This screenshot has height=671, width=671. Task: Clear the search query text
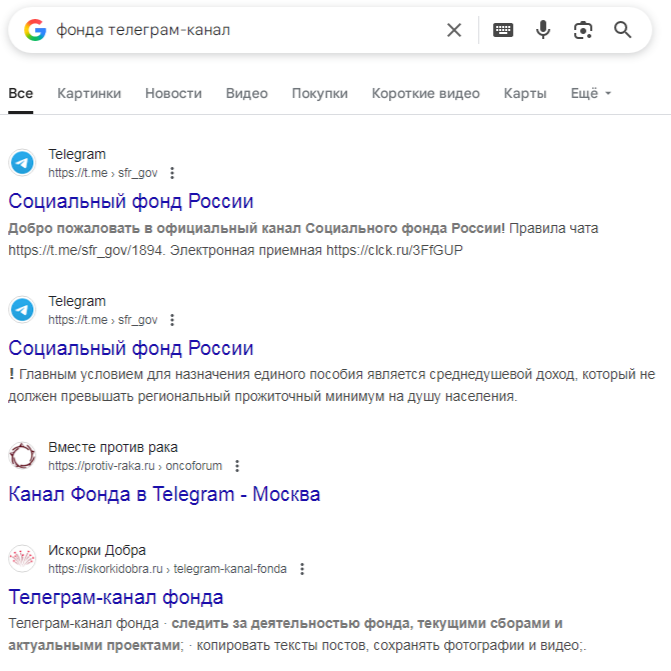(454, 30)
